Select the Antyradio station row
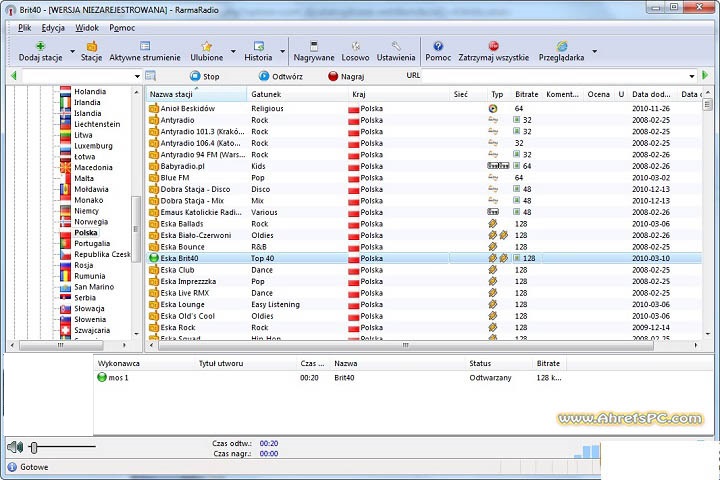720x480 pixels. 423,120
